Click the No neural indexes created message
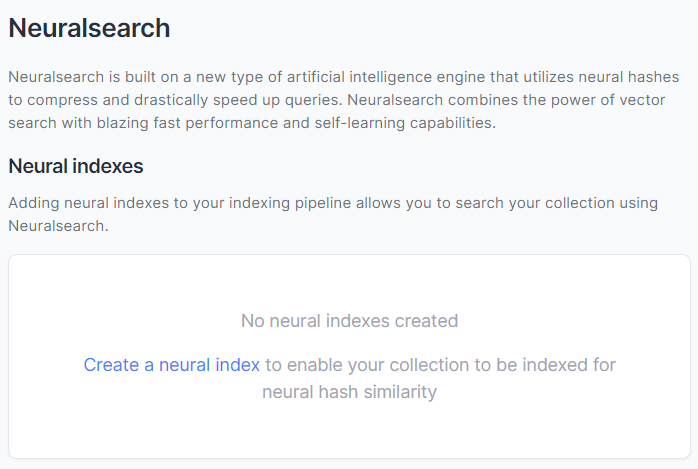 click(349, 321)
